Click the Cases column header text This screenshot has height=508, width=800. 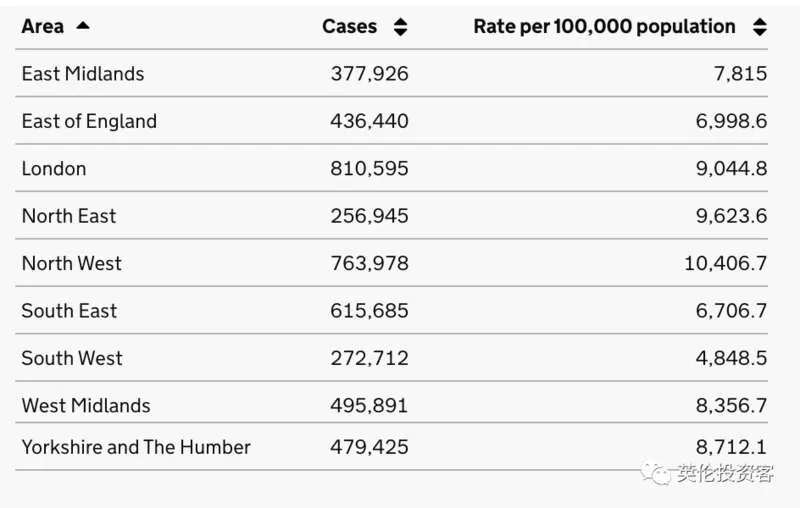[x=349, y=27]
